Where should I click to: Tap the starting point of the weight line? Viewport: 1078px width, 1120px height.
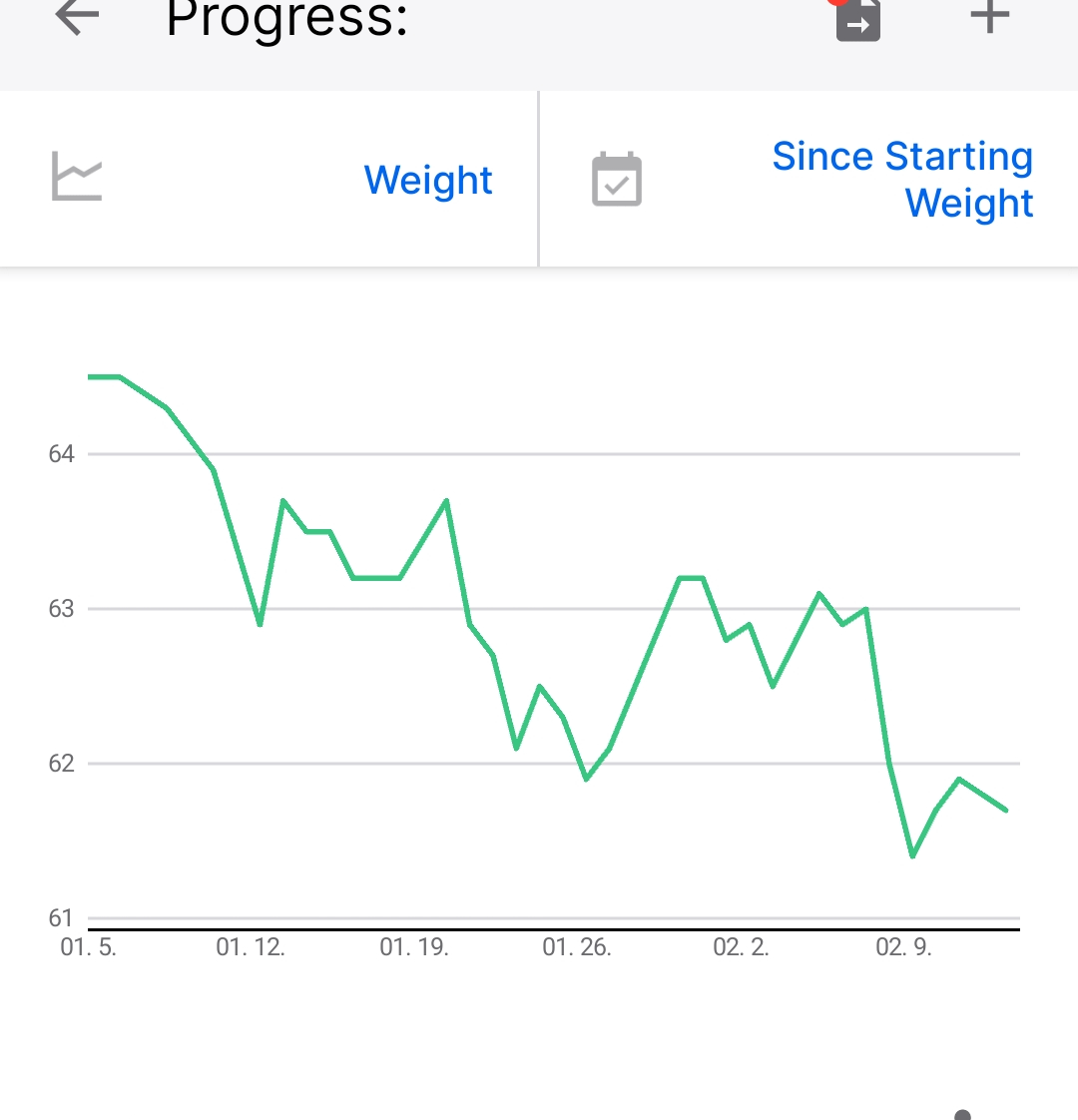pos(90,376)
